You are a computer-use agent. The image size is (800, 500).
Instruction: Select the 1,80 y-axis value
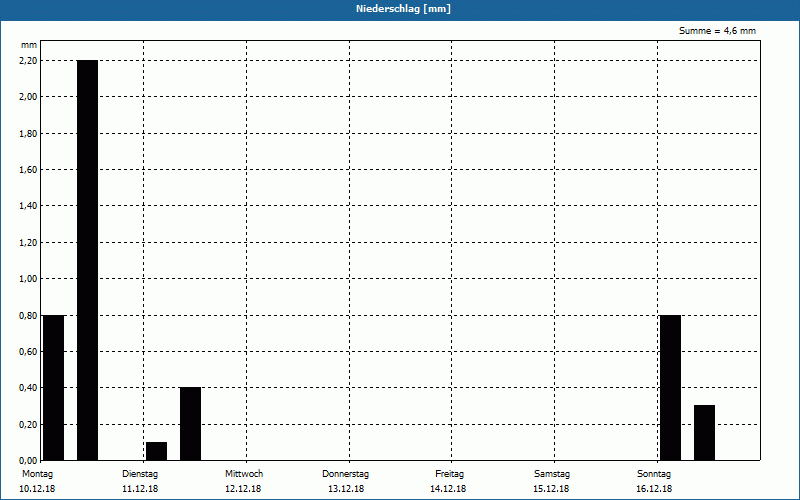28,134
